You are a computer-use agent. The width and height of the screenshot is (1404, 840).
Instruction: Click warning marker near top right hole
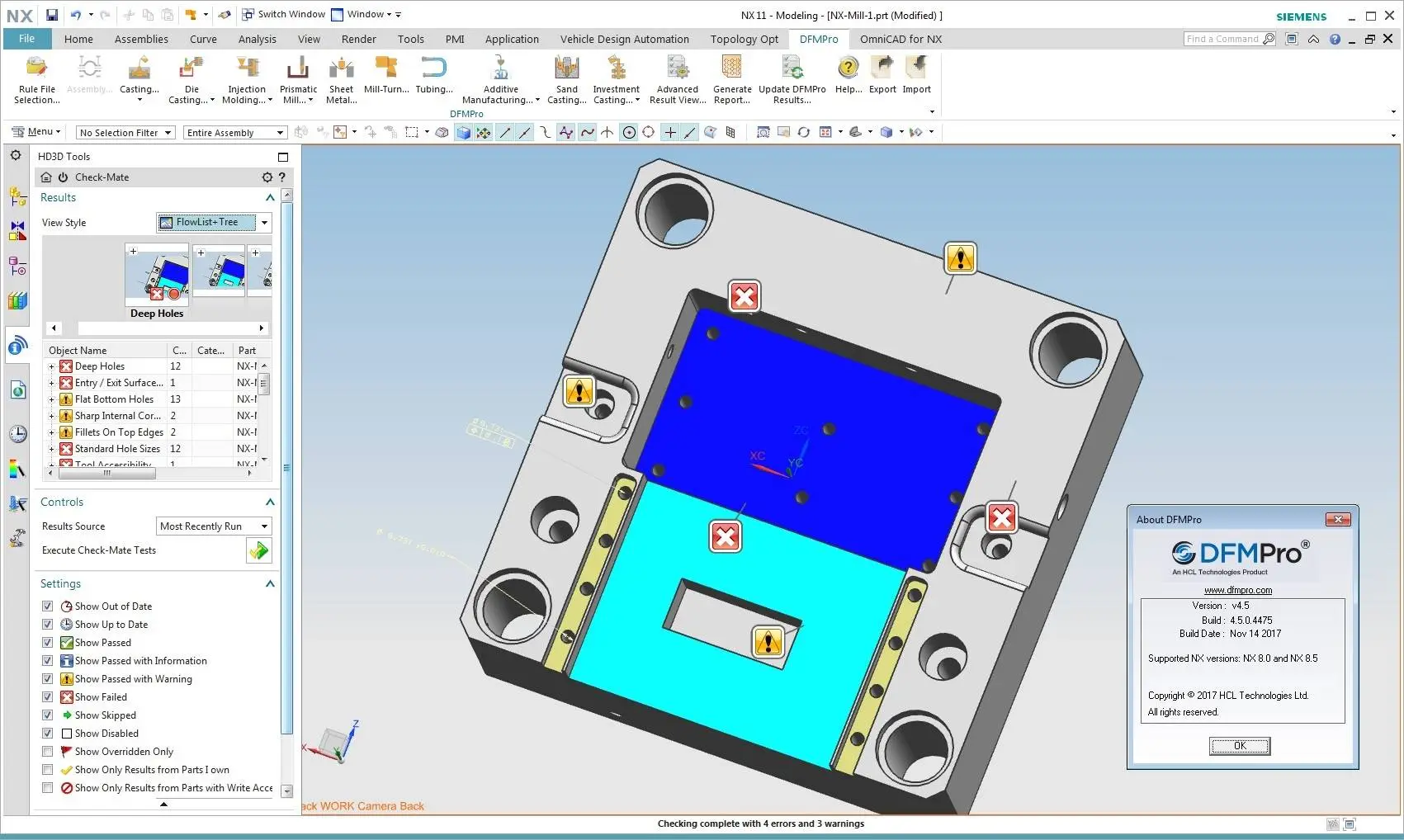[960, 258]
